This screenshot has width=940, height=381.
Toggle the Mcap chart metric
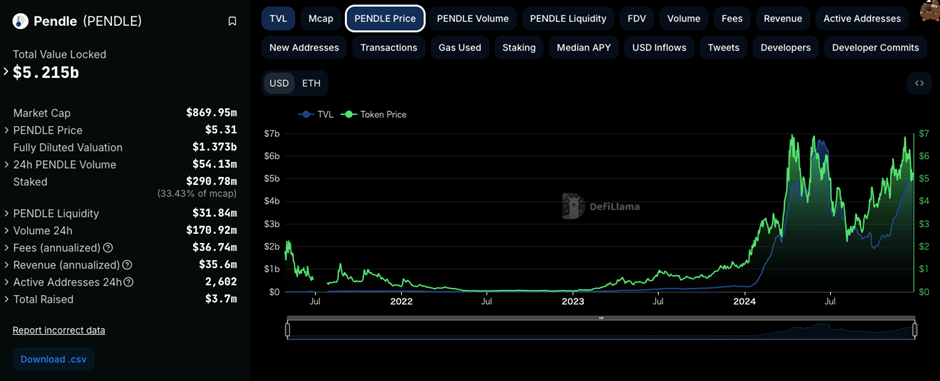321,19
